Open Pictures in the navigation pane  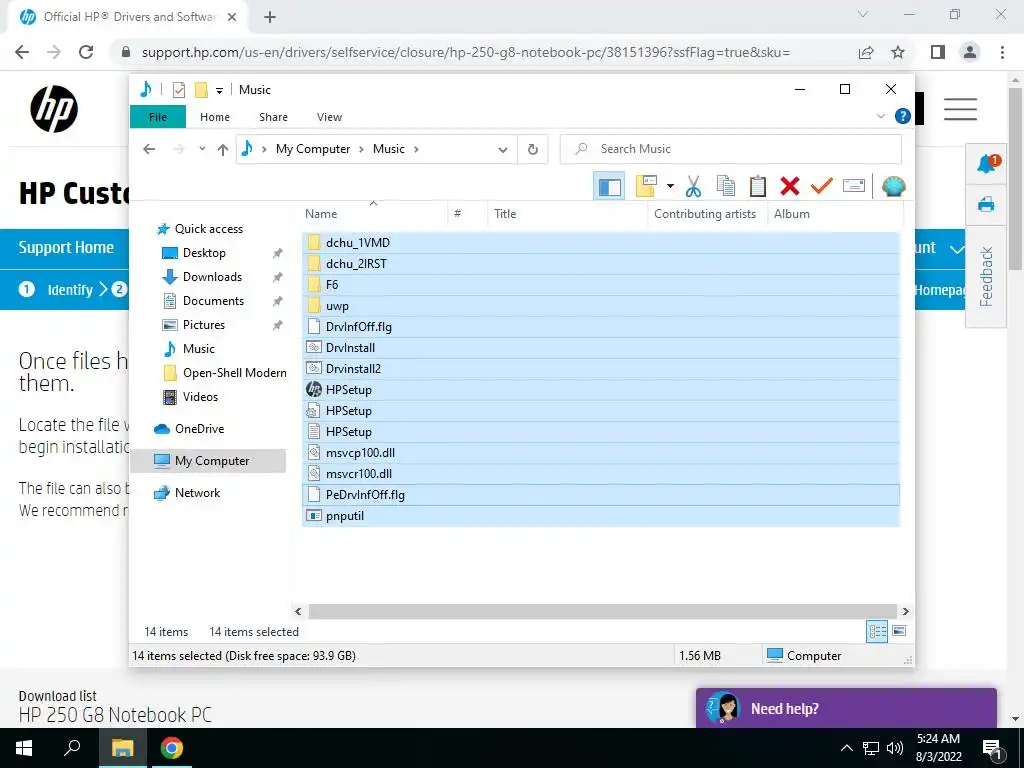pyautogui.click(x=204, y=325)
